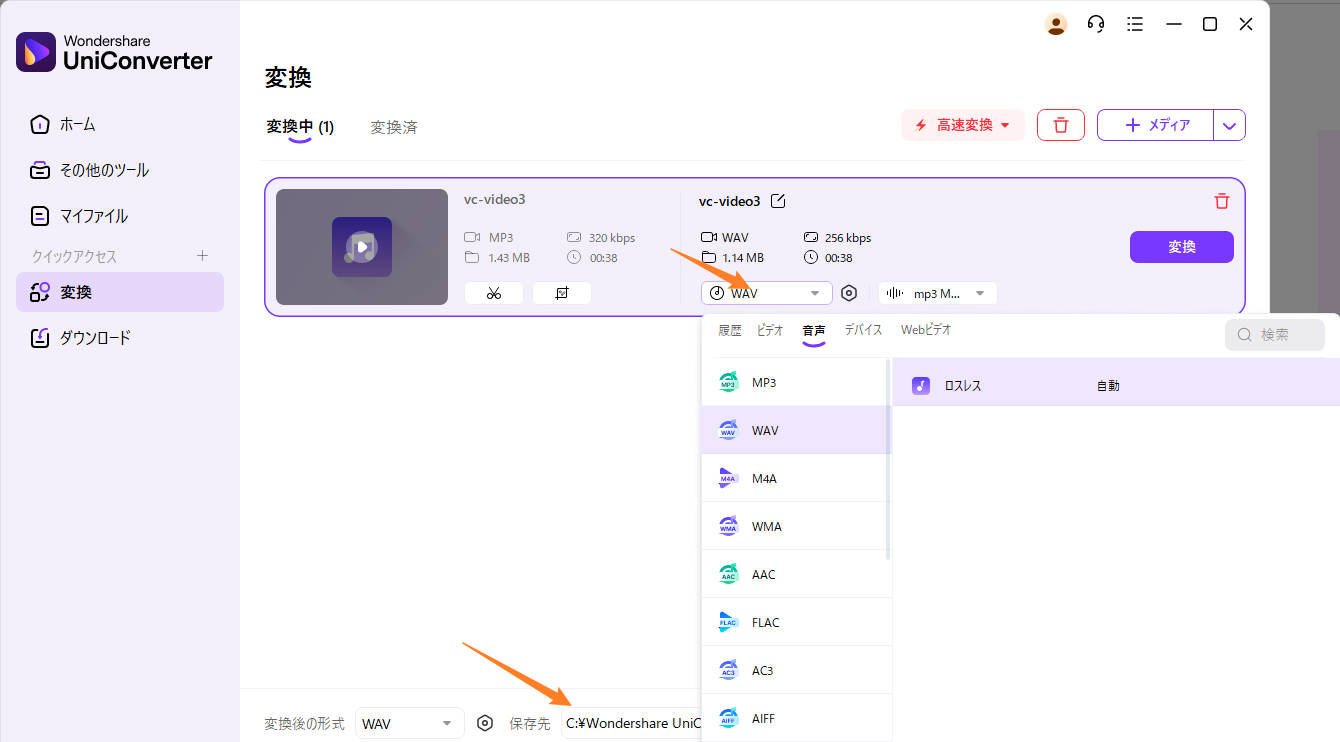Open the arrow next to メディア button
The width and height of the screenshot is (1340, 742).
(1230, 125)
